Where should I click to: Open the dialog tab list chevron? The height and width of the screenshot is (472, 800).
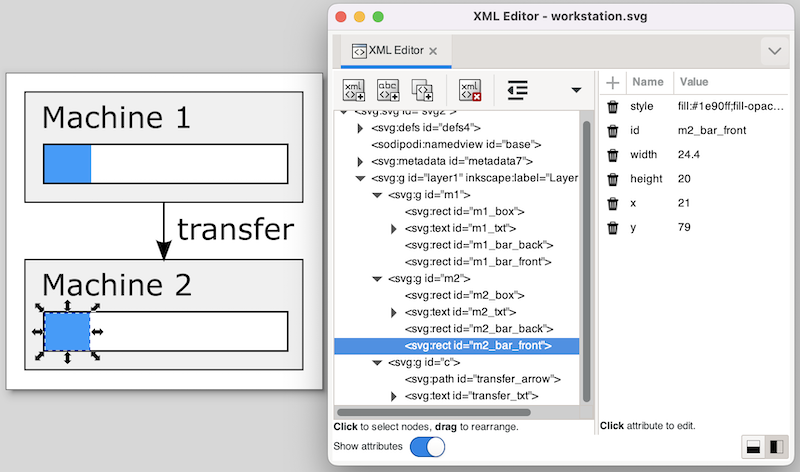(x=774, y=50)
